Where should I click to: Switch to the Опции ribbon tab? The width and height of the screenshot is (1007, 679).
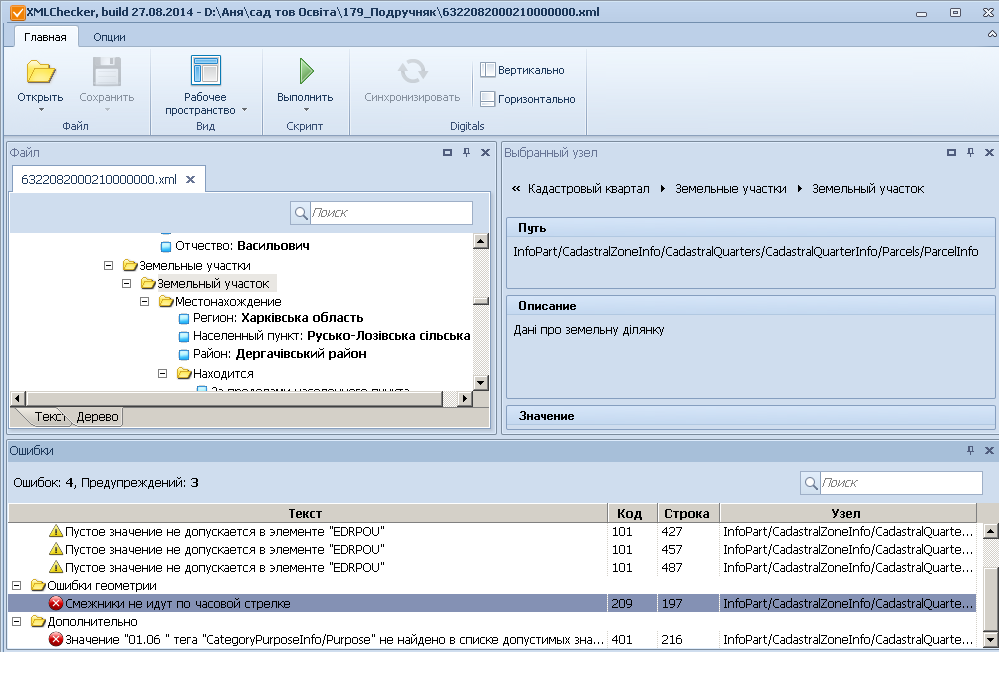click(x=109, y=37)
